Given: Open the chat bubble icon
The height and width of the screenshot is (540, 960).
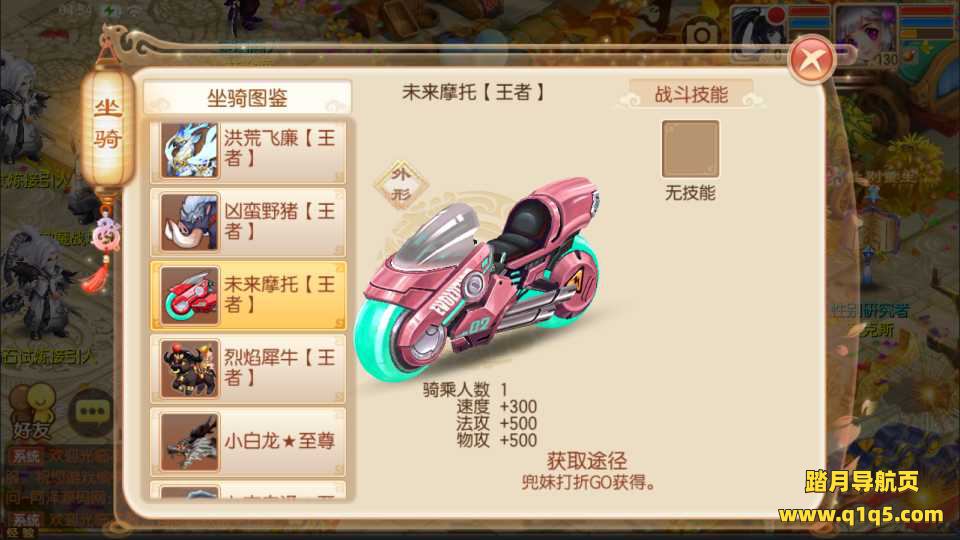Looking at the screenshot, I should pos(92,412).
